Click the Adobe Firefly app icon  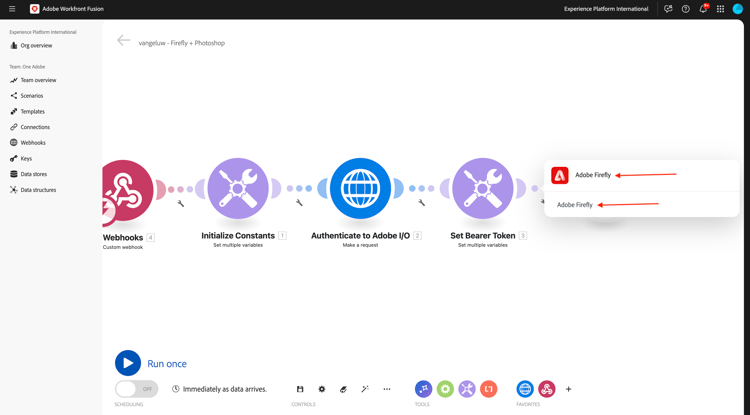coord(560,175)
